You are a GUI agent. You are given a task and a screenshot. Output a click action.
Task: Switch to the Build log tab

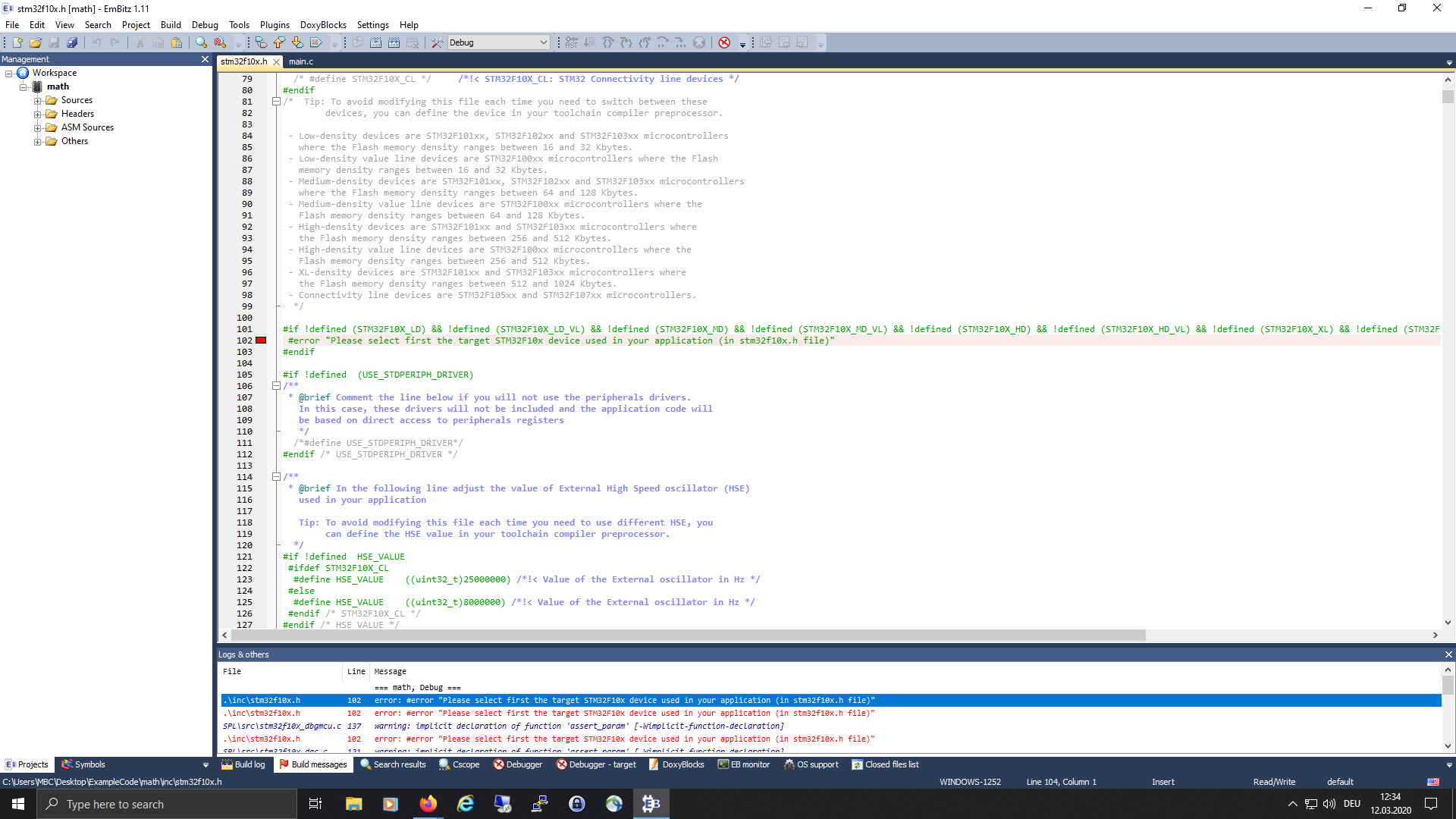tap(243, 764)
